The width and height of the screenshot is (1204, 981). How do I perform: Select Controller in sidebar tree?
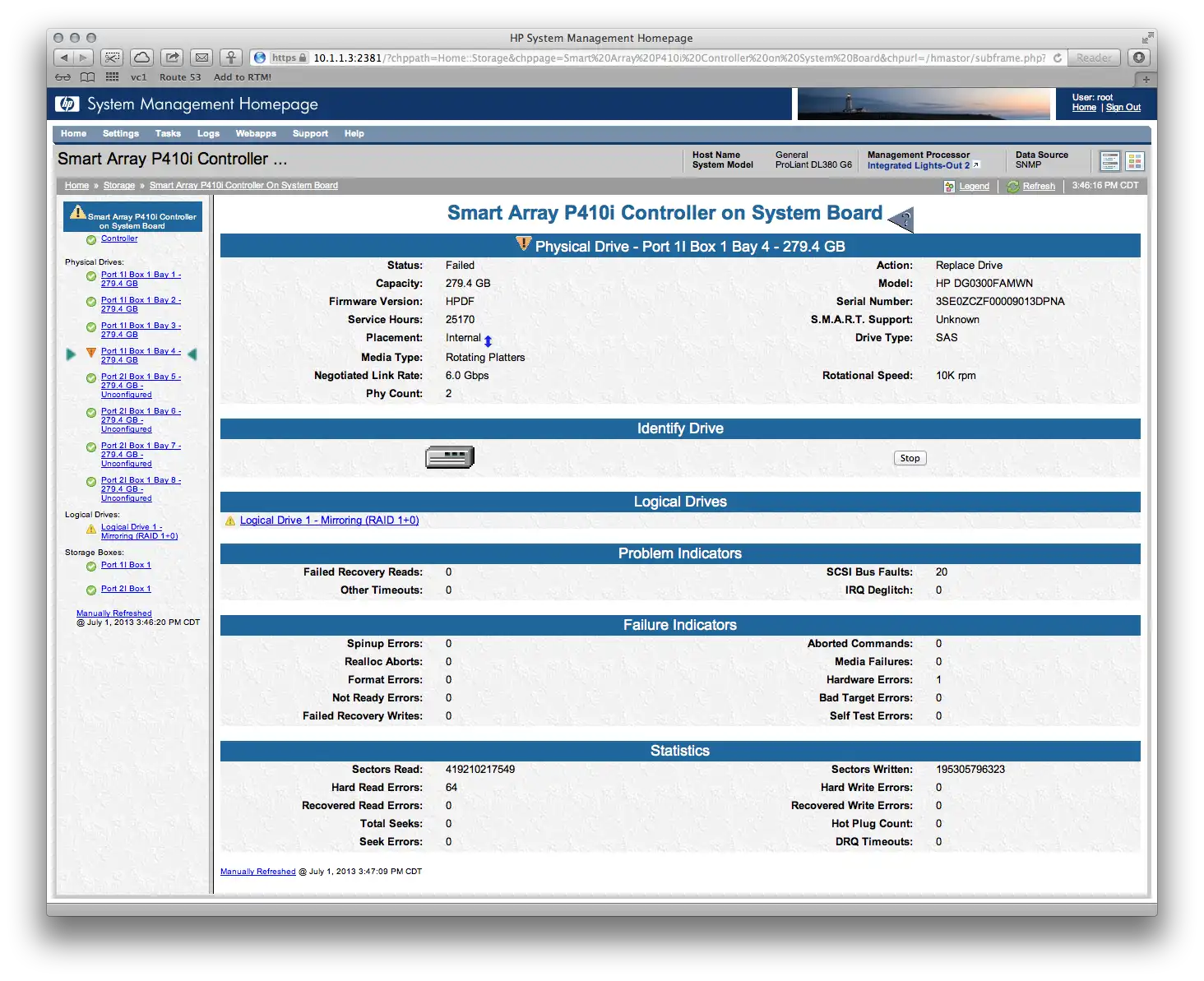[119, 238]
